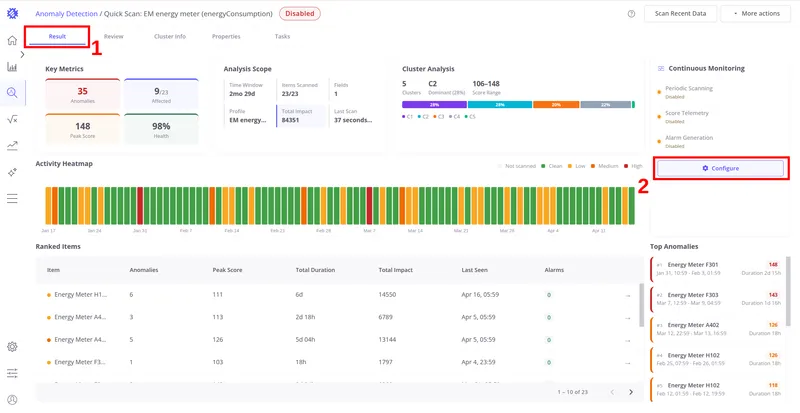Open Energy Meter H1... row with impact 14550

(337, 295)
